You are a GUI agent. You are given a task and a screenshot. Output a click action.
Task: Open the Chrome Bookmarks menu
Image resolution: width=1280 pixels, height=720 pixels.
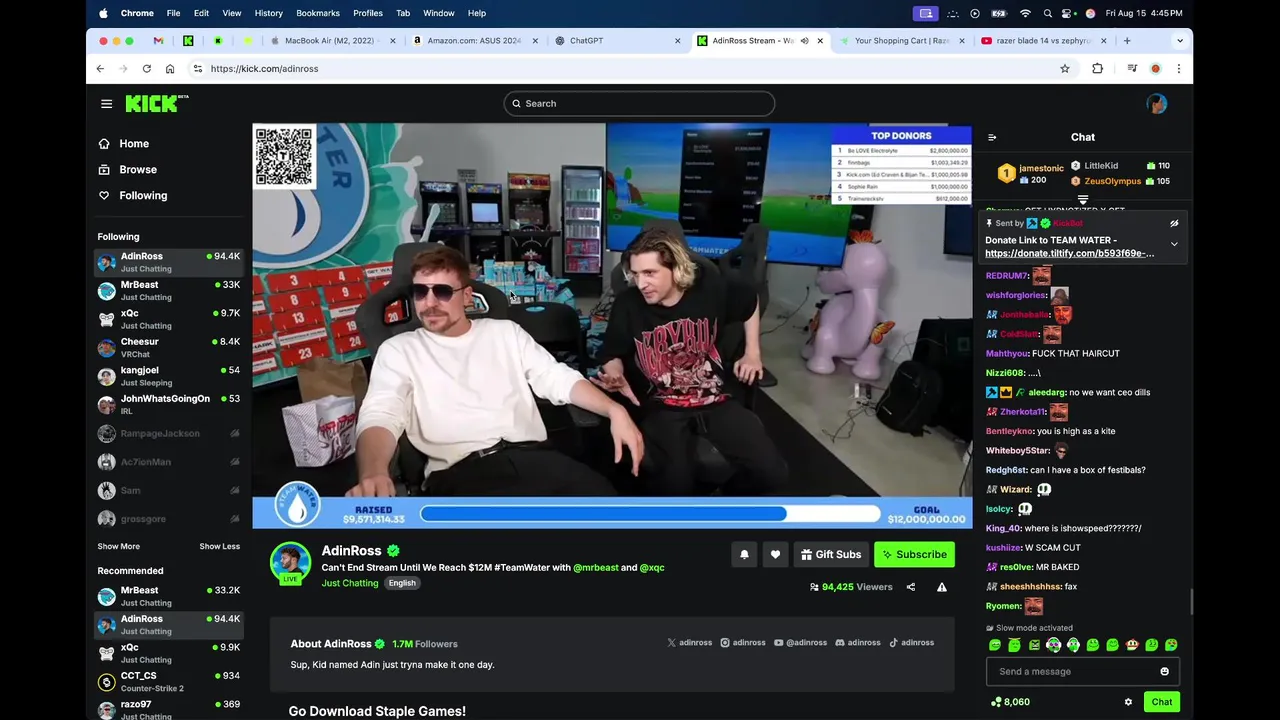(x=318, y=13)
